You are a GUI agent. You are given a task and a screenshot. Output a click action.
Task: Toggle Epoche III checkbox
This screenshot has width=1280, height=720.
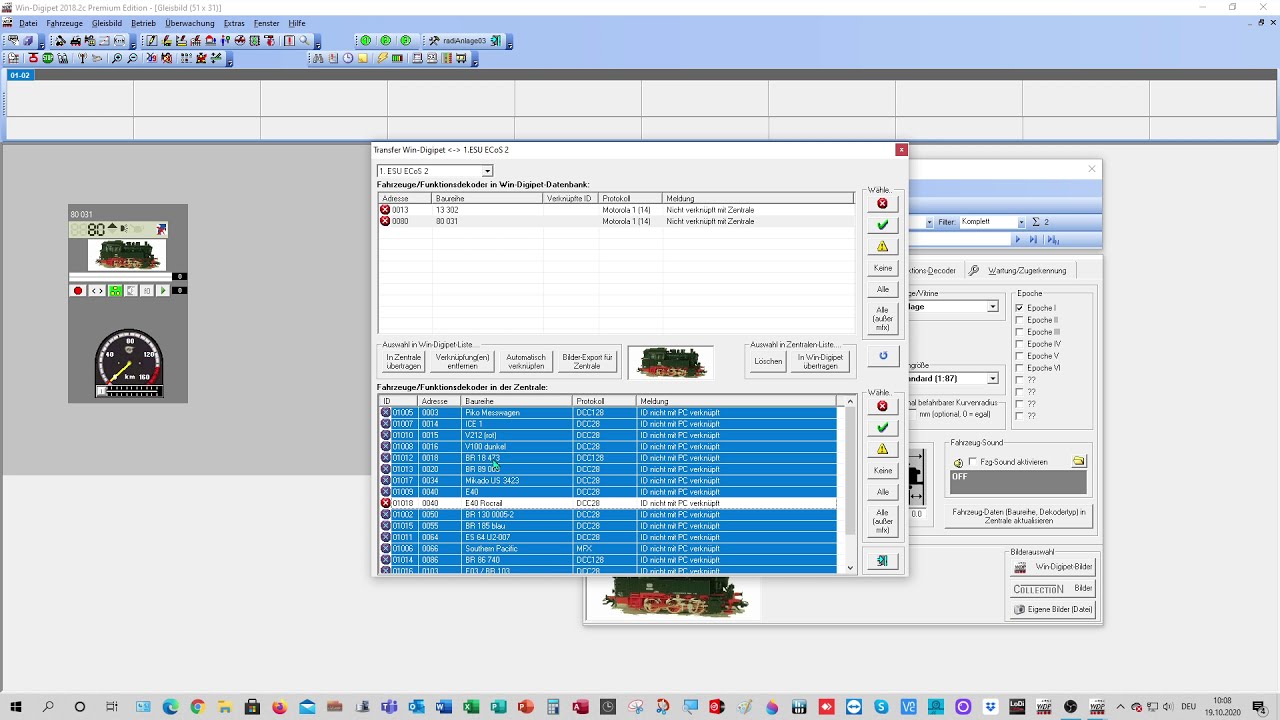(x=1019, y=332)
